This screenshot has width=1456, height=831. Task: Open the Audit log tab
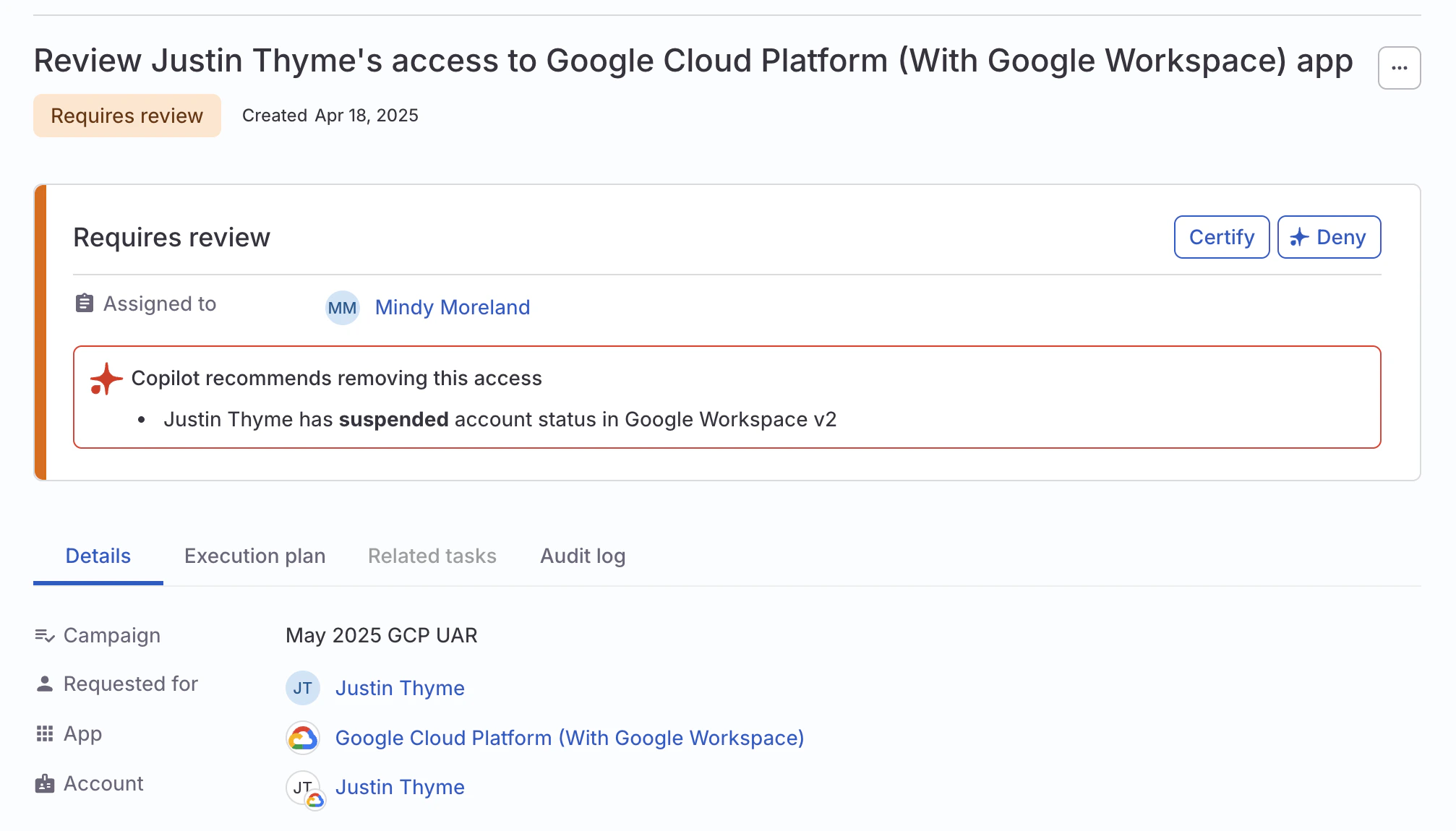(x=583, y=556)
